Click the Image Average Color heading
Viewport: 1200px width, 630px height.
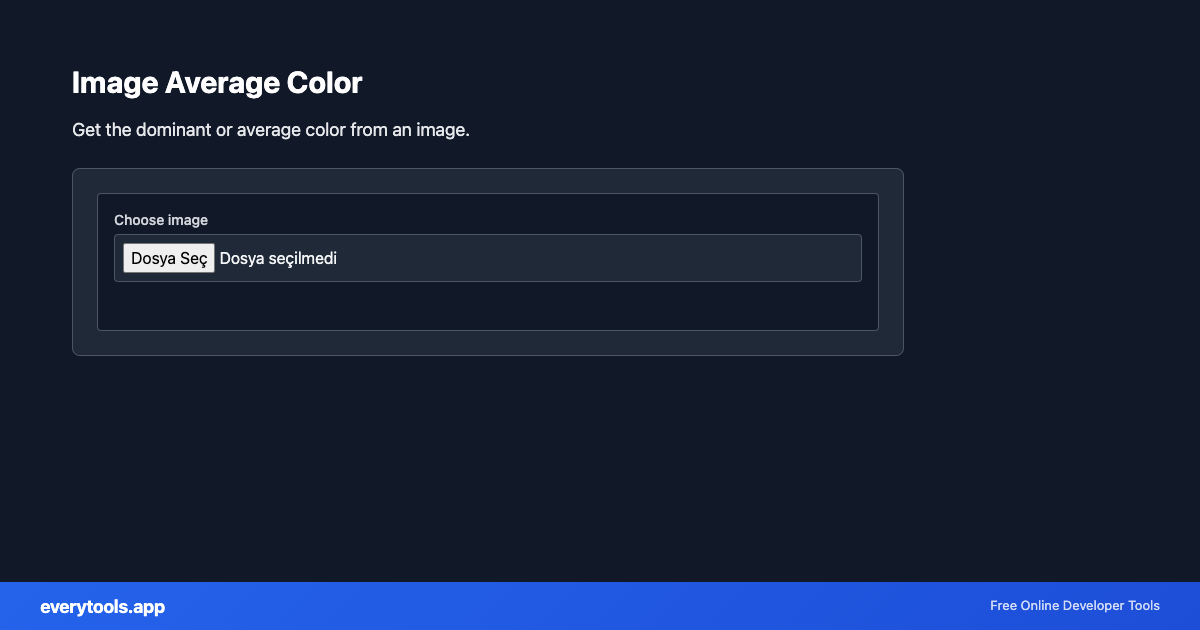pos(216,82)
